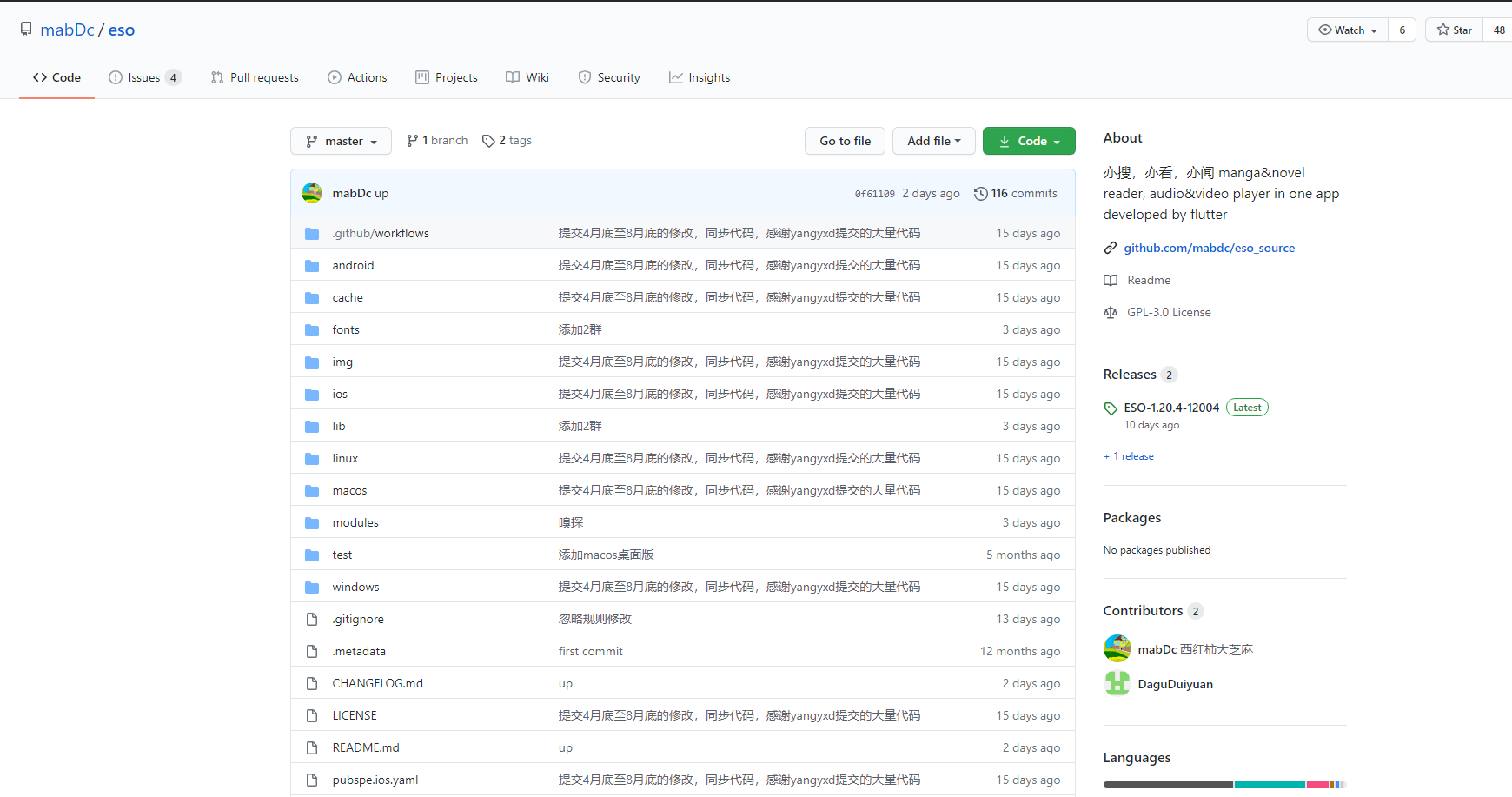Go to the Actions tab
The image size is (1512, 797).
357,77
